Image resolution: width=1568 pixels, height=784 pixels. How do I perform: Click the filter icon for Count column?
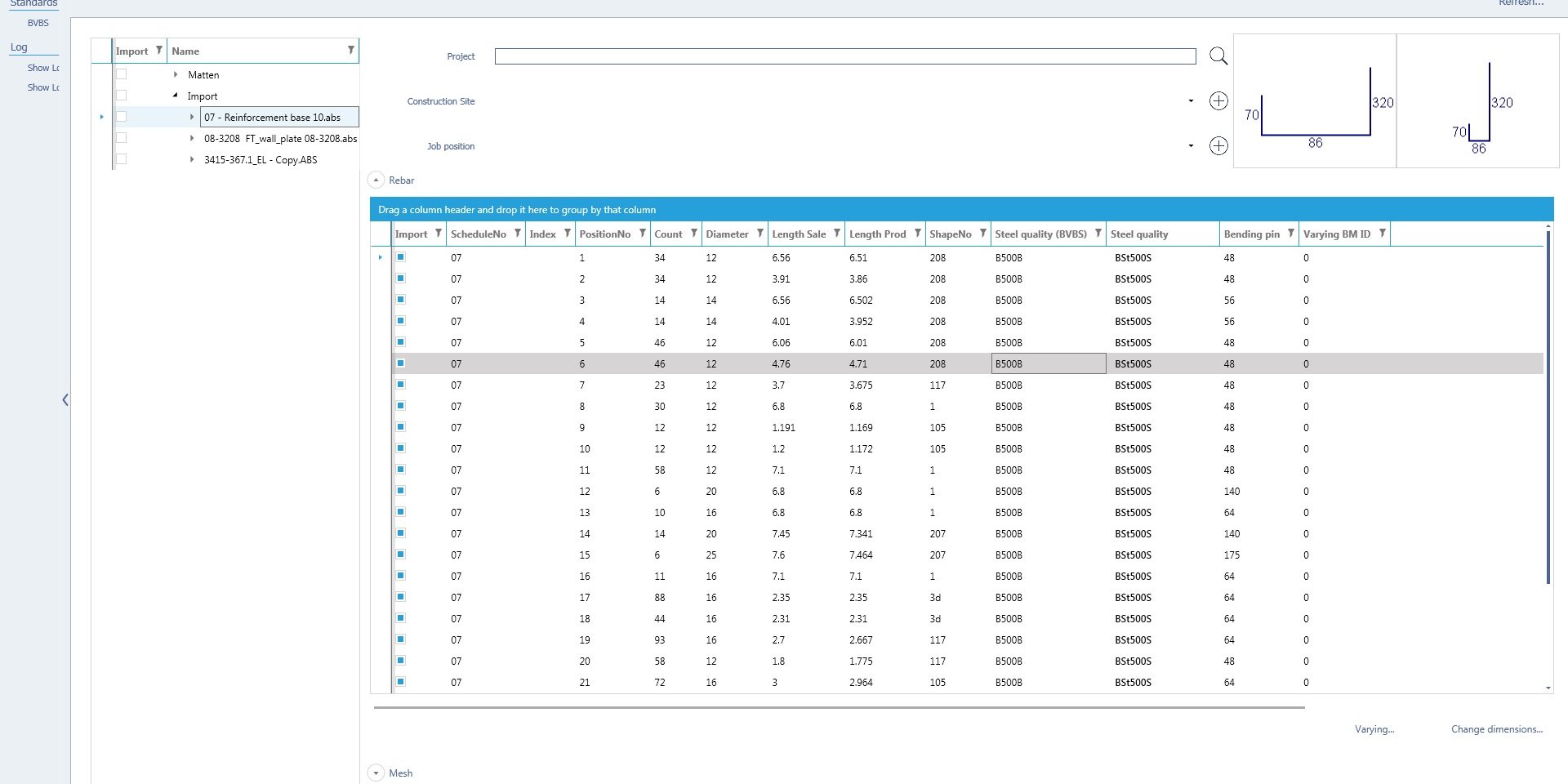[693, 234]
